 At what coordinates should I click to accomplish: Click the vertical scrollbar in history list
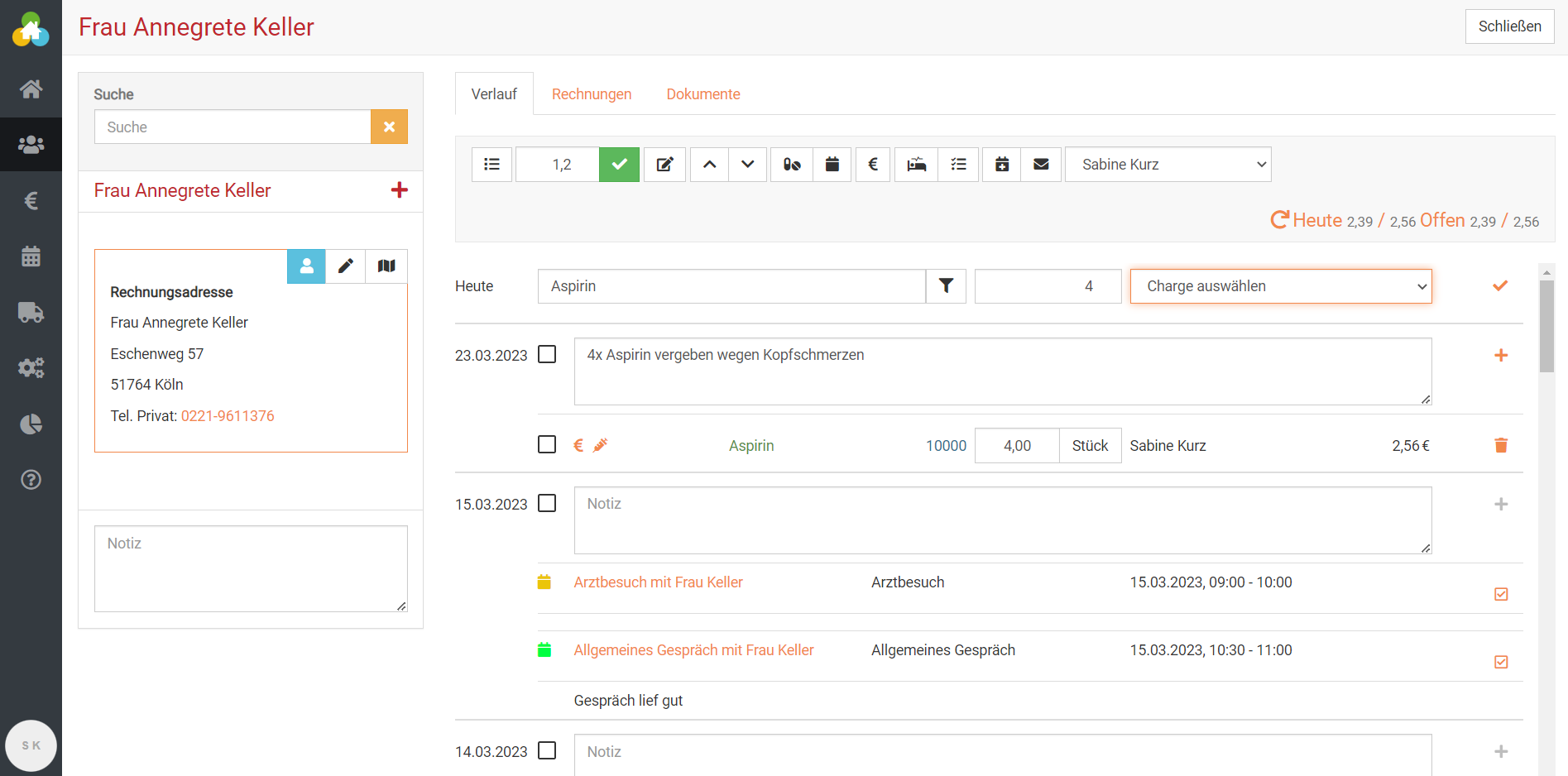1546,327
